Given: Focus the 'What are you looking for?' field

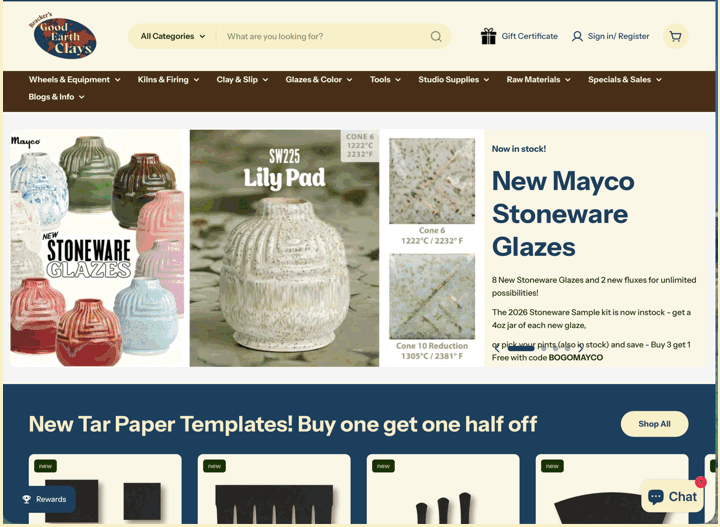Looking at the screenshot, I should [326, 36].
